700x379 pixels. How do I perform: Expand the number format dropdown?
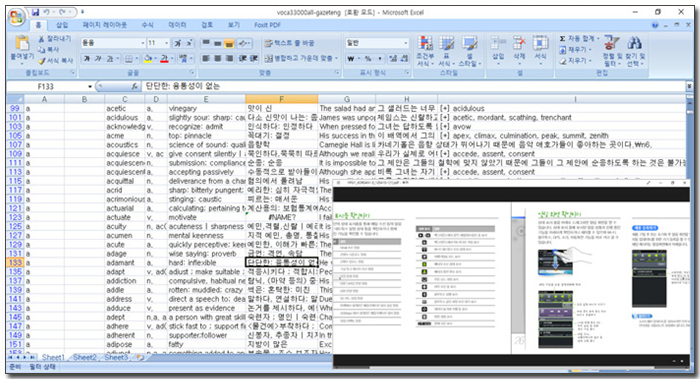405,43
